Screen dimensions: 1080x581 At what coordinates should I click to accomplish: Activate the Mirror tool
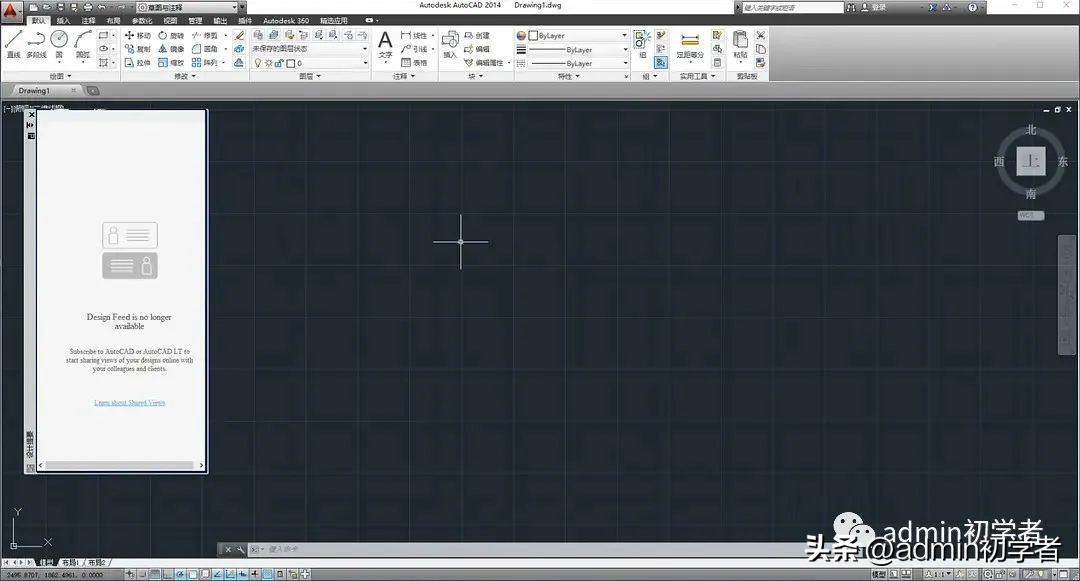[x=162, y=48]
